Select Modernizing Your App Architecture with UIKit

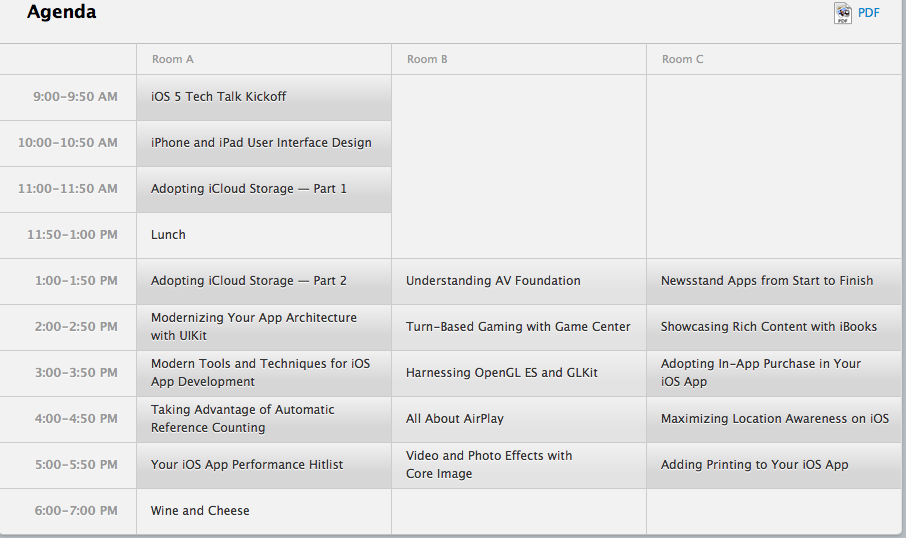pyautogui.click(x=264, y=327)
